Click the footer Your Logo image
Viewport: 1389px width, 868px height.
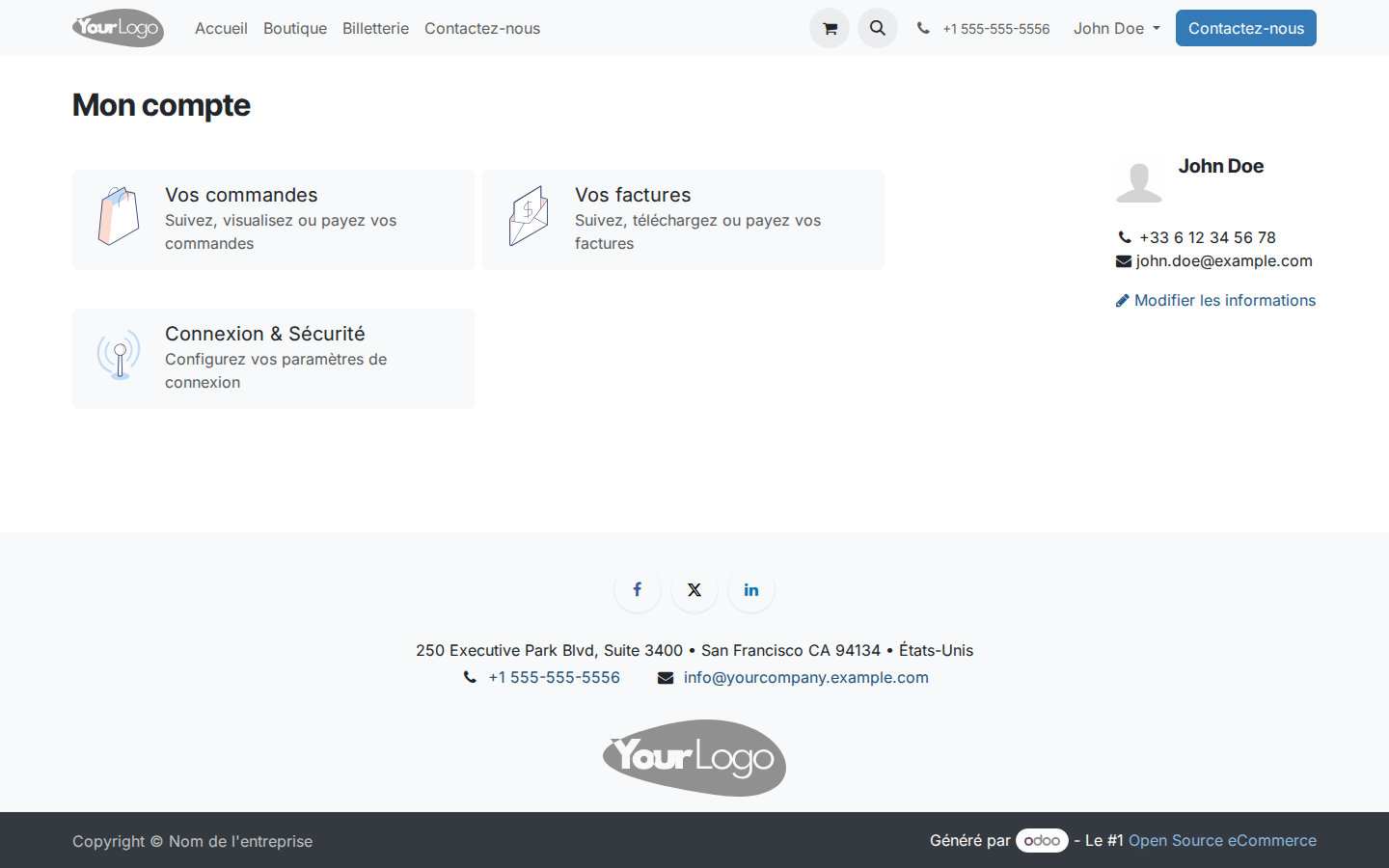point(694,758)
